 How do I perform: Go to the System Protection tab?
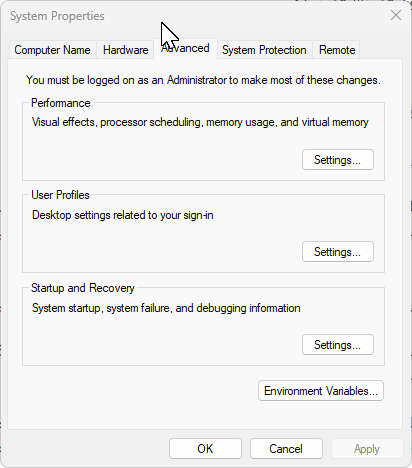click(264, 50)
